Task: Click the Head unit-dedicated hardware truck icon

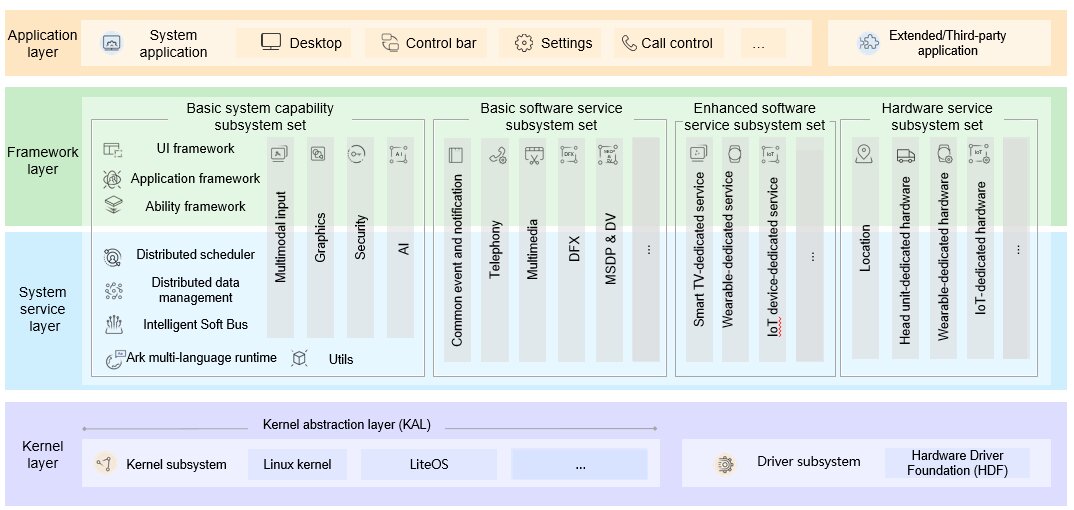Action: click(x=906, y=156)
